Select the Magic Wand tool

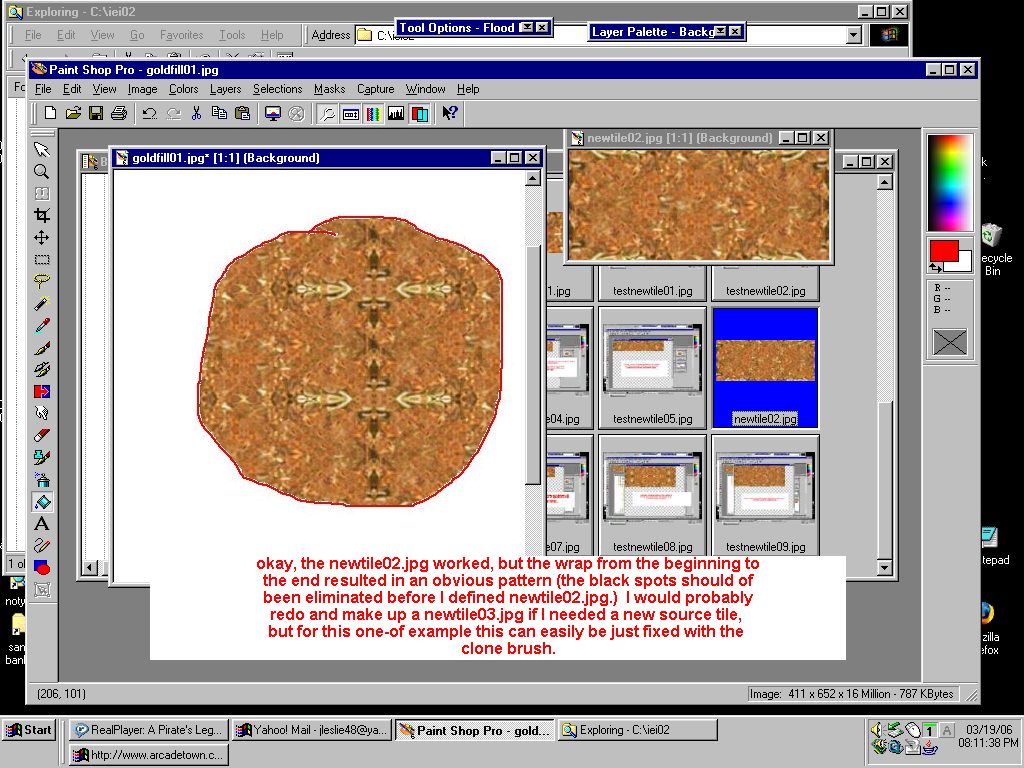point(42,304)
